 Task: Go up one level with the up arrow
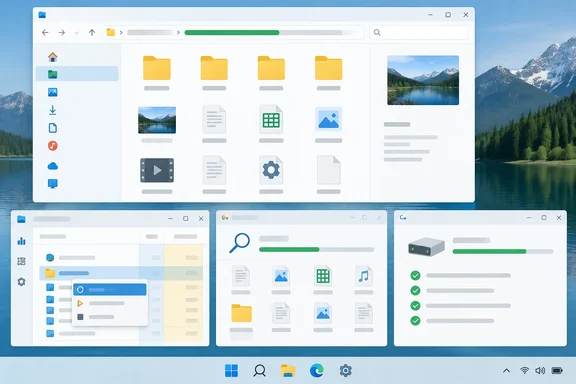coord(92,33)
